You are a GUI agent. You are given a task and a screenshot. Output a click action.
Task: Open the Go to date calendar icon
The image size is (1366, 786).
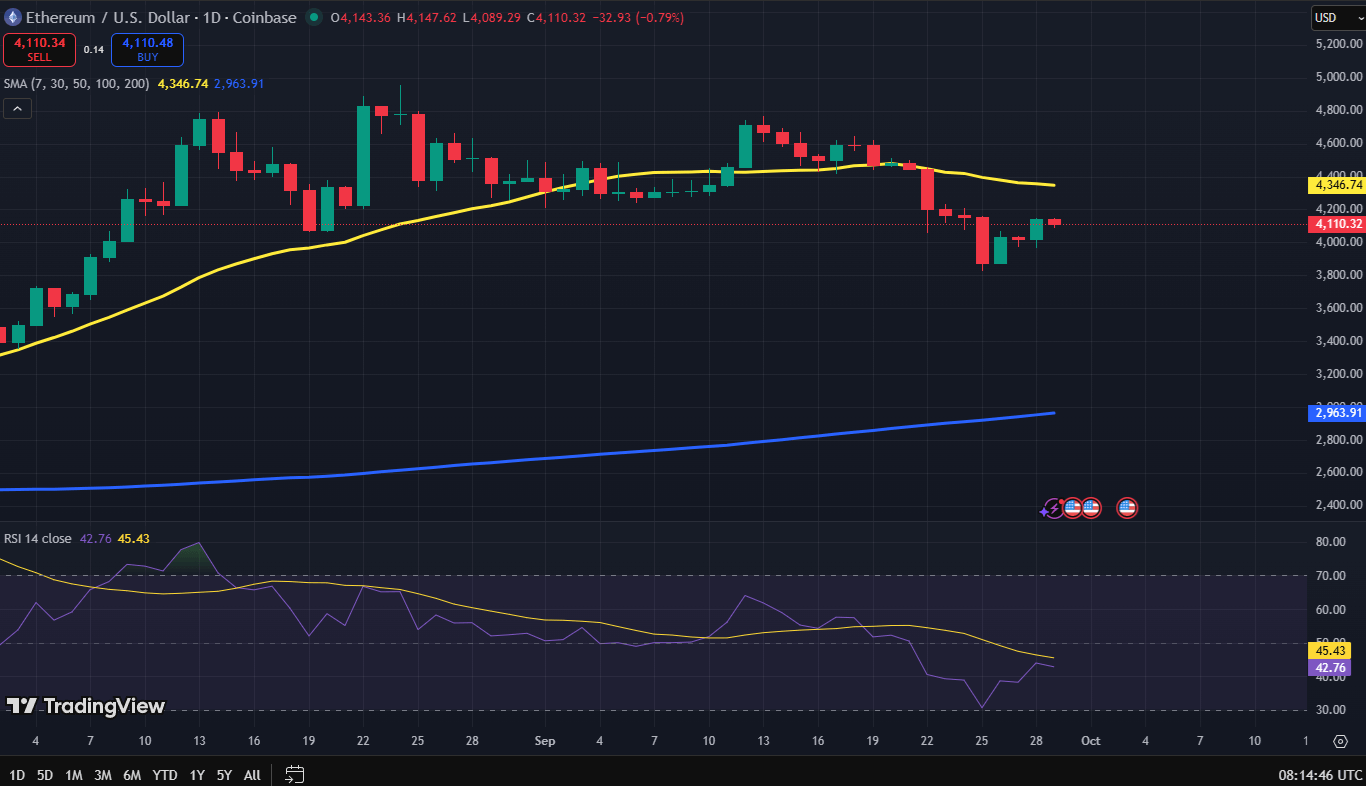294,774
